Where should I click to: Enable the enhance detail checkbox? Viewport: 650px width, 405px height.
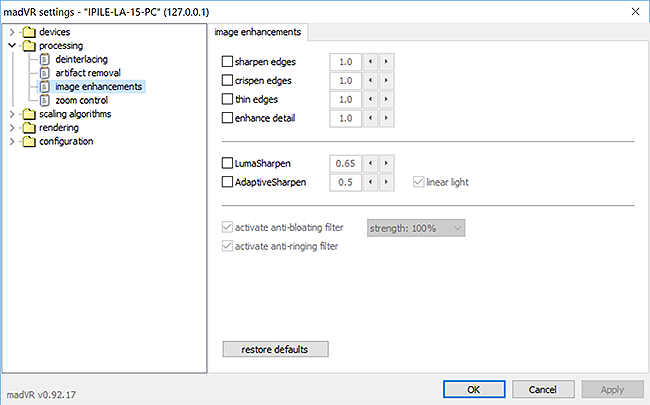pyautogui.click(x=227, y=118)
